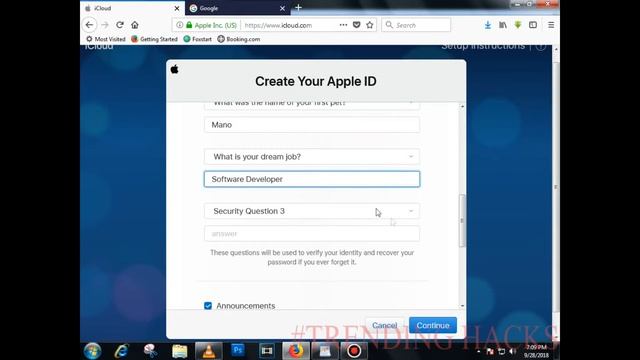Open Booking.com bookmark
This screenshot has height=360, width=640.
(x=239, y=39)
